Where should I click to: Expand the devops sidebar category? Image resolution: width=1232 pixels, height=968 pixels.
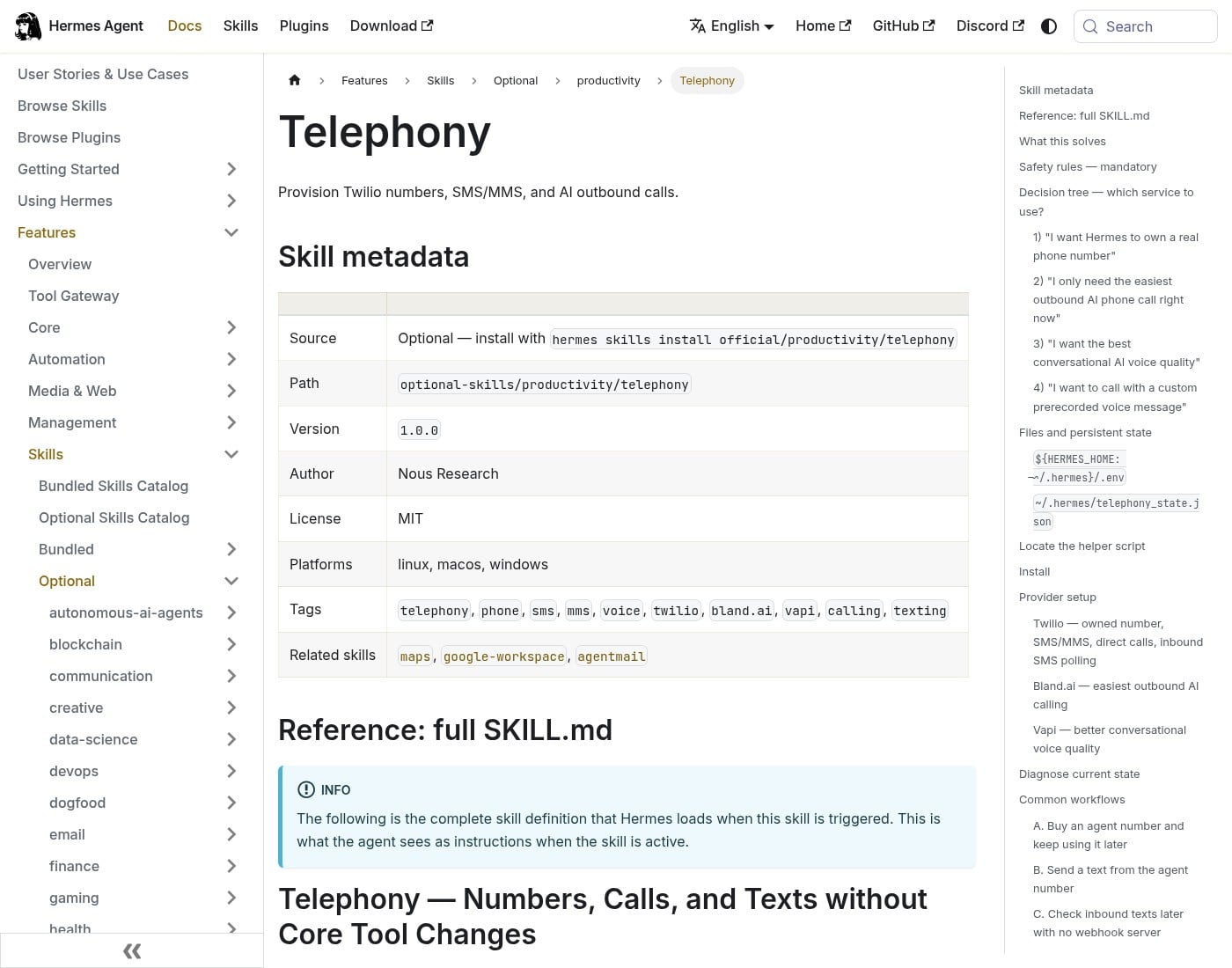point(231,771)
